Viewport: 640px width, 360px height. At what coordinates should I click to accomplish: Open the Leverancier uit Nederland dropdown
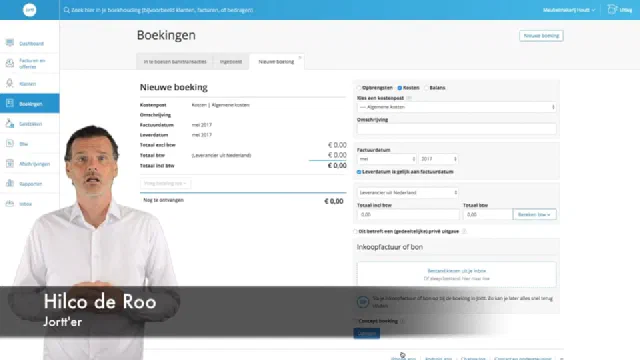407,192
